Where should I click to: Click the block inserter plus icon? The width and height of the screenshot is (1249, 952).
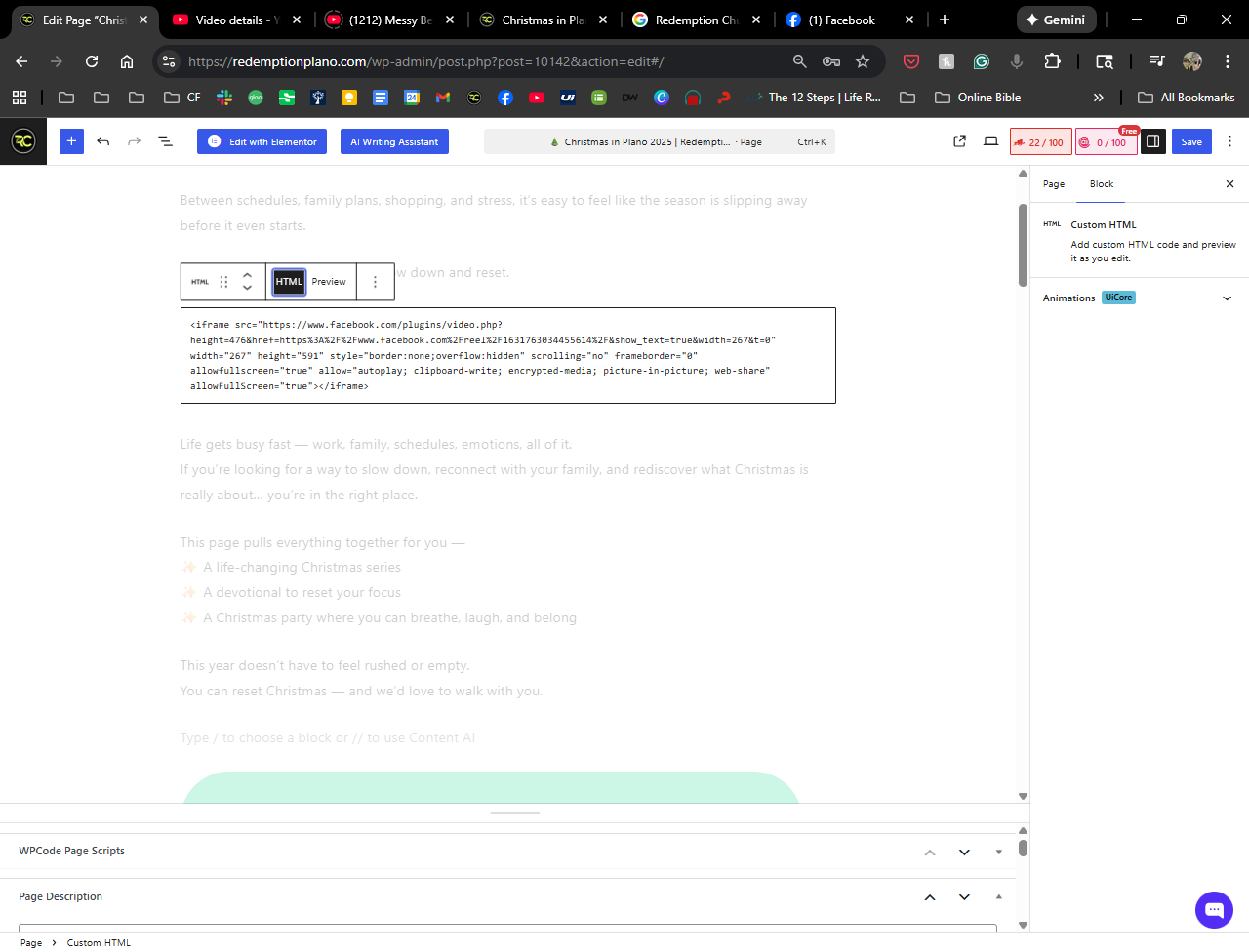pos(71,141)
